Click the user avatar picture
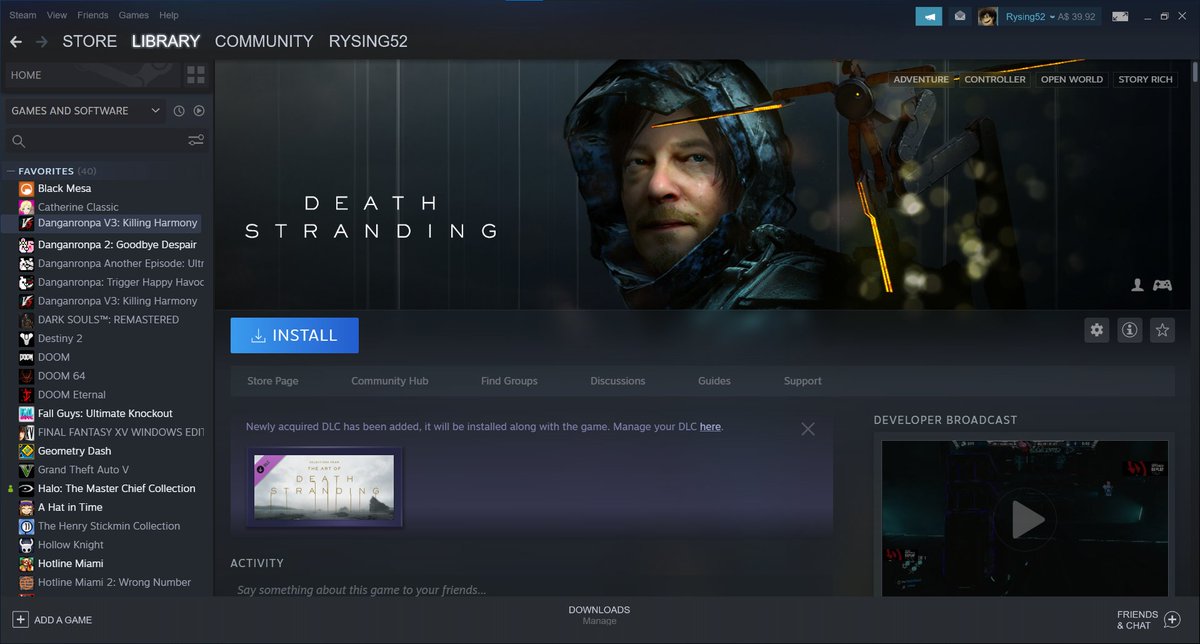The width and height of the screenshot is (1200, 644). (x=988, y=16)
